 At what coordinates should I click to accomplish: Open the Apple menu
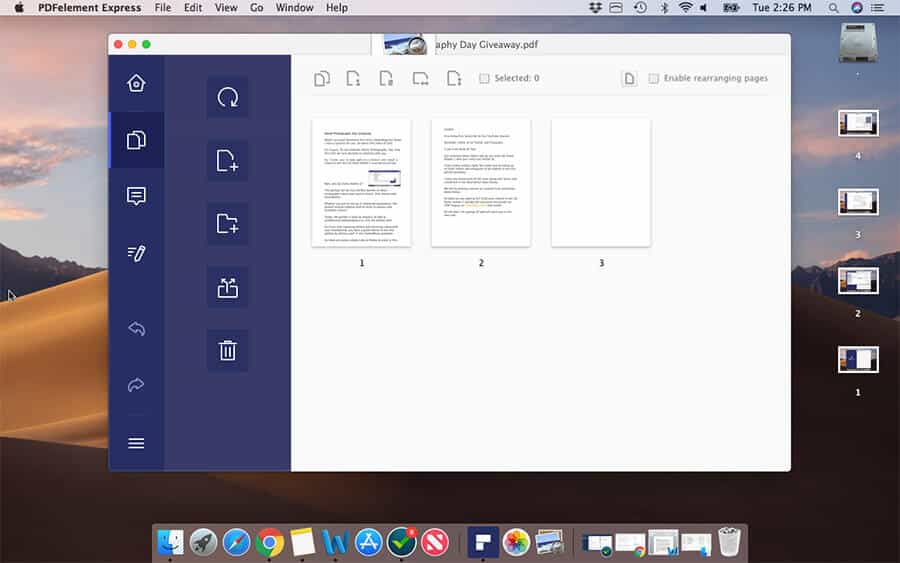click(x=19, y=7)
